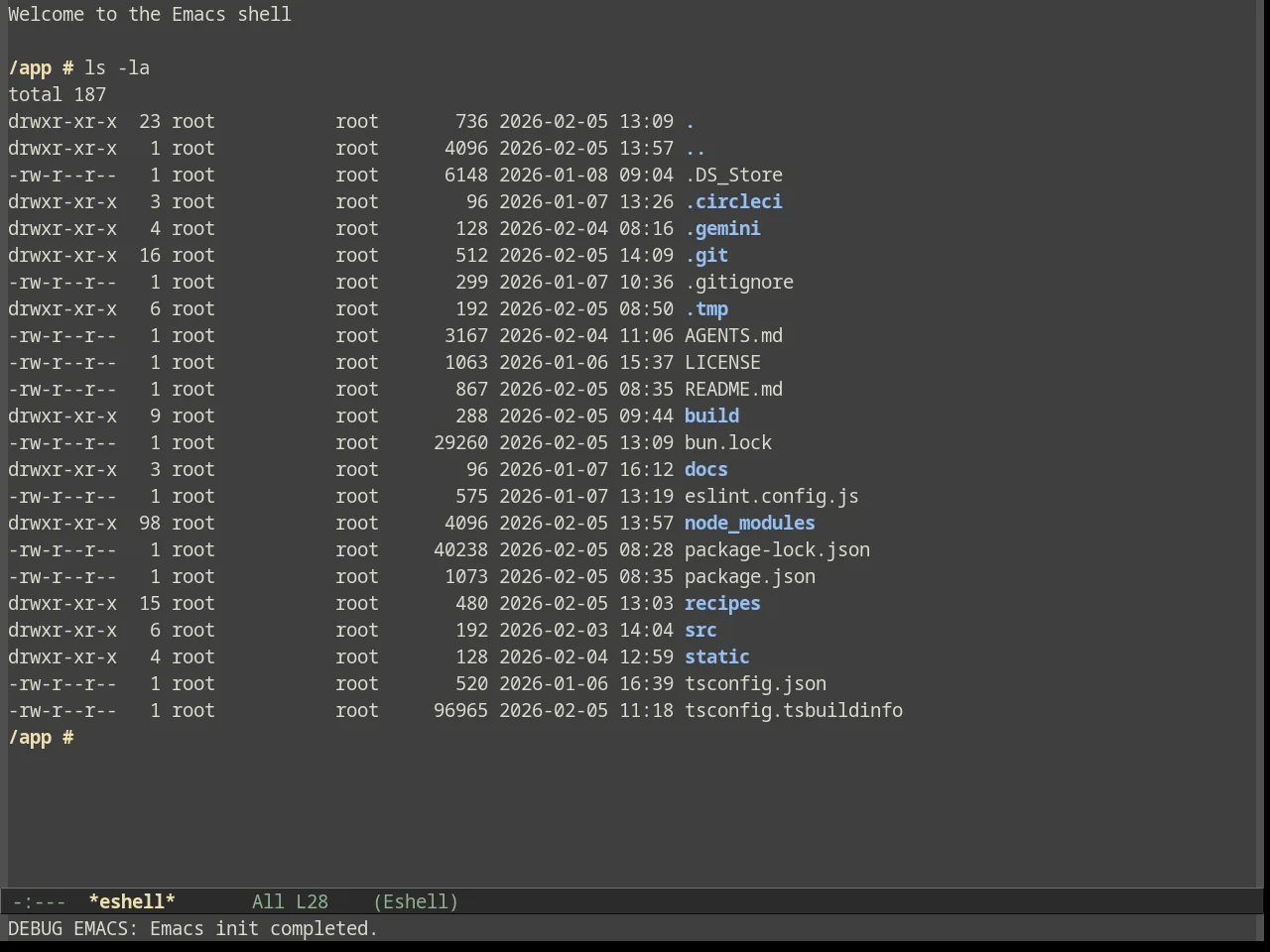Select the .gemini directory name
The width and height of the screenshot is (1270, 952).
[x=722, y=228]
